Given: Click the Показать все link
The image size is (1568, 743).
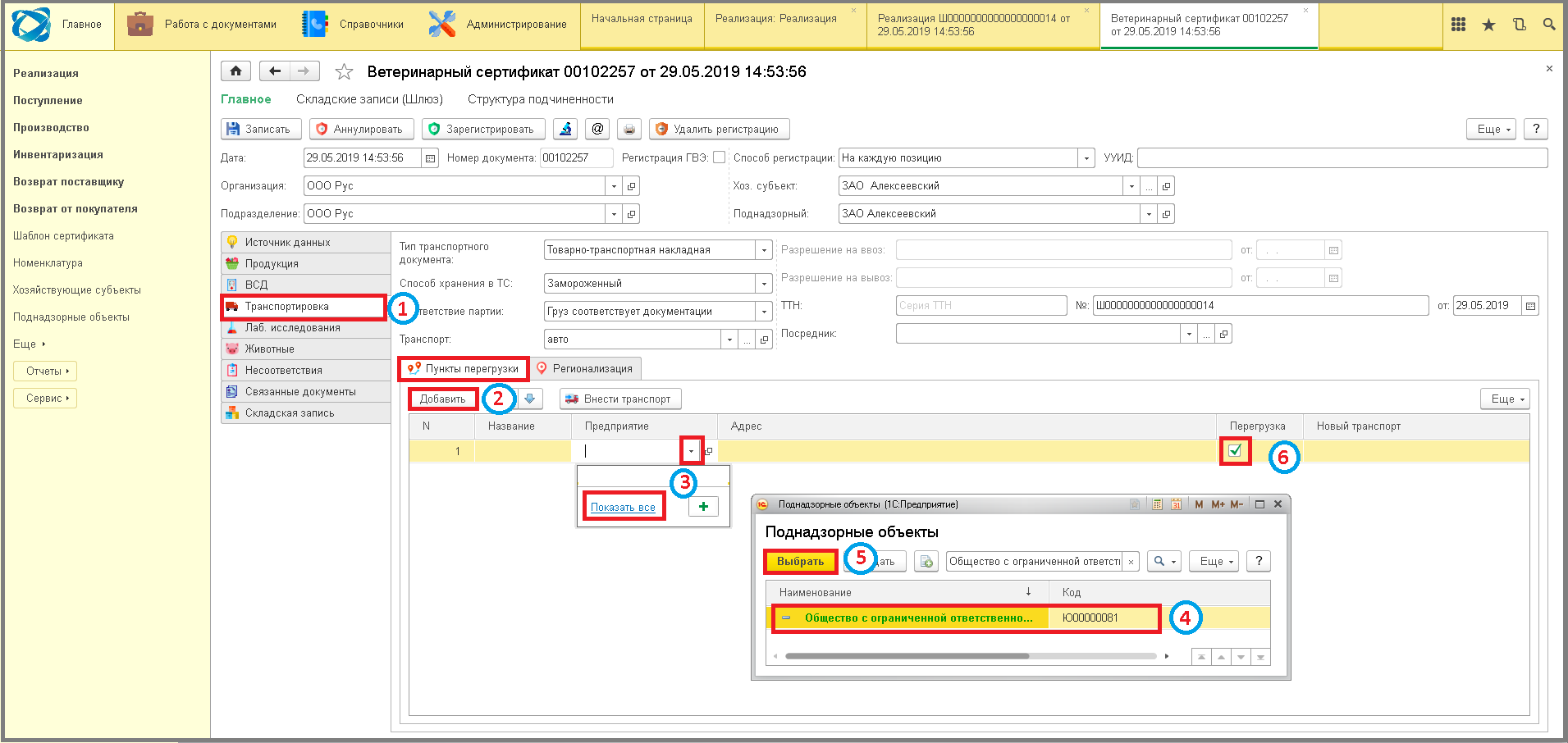Looking at the screenshot, I should coord(623,508).
